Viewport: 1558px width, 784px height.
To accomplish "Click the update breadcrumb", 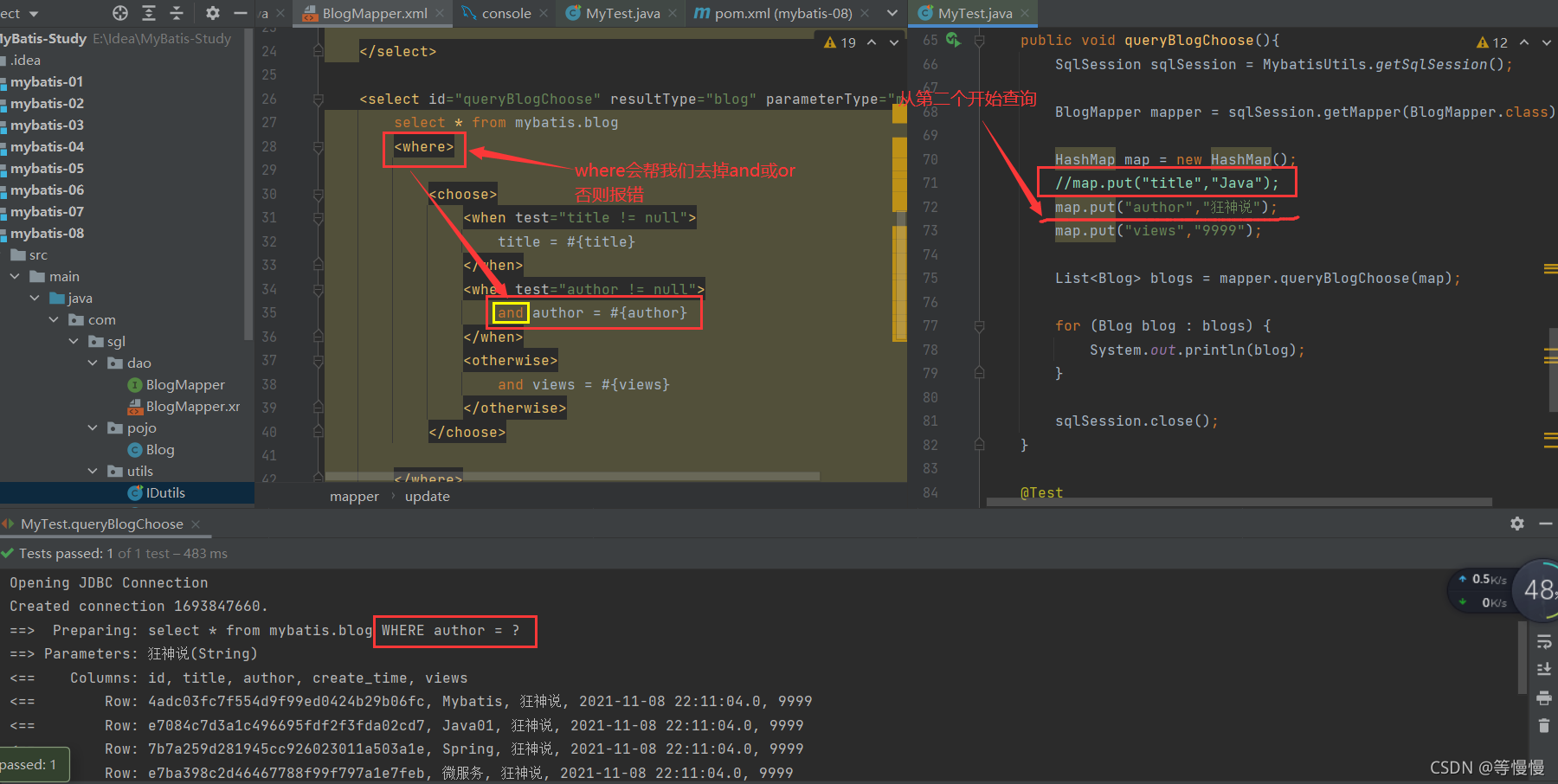I will [x=428, y=497].
